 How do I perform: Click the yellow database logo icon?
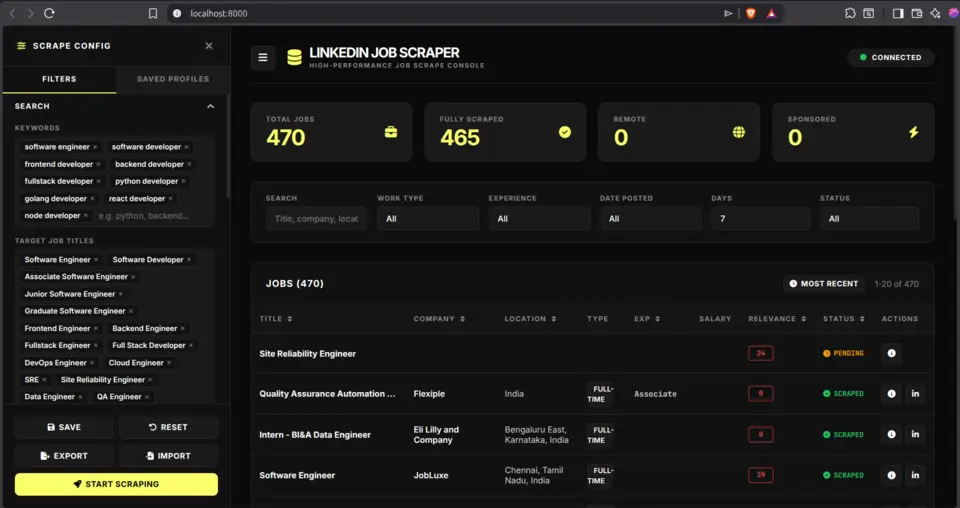pyautogui.click(x=294, y=58)
